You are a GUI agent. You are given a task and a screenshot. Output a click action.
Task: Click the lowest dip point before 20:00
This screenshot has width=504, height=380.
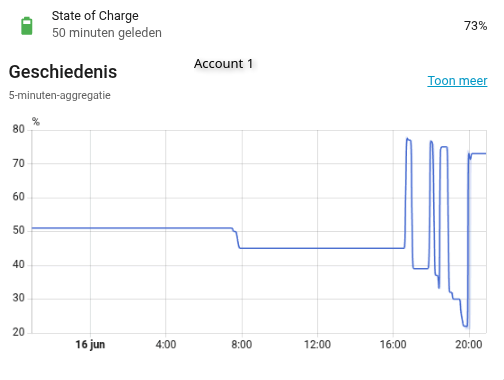[466, 326]
